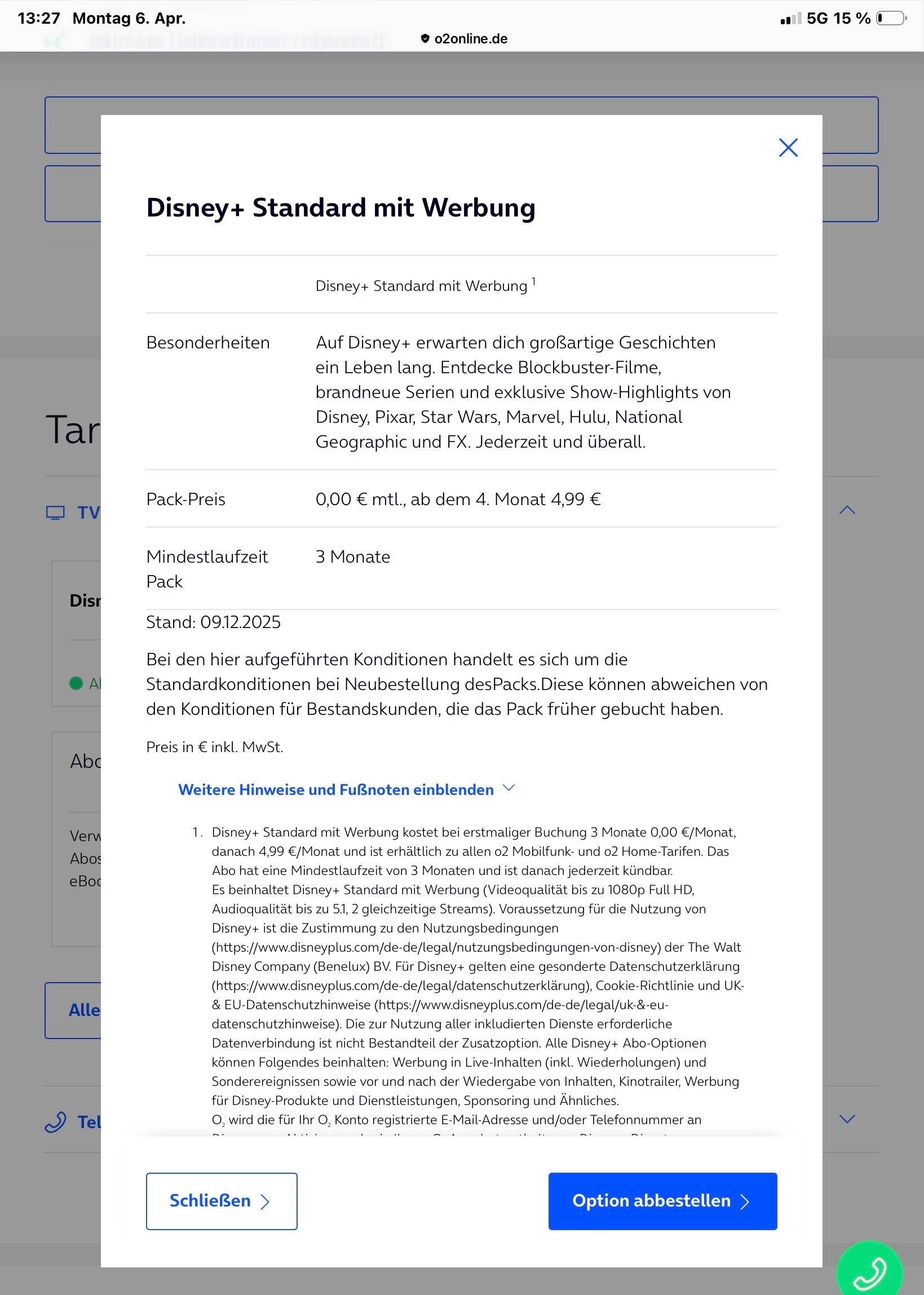Click the telephone handset icon in background page
Screen dimensions: 924x1295
point(56,1122)
